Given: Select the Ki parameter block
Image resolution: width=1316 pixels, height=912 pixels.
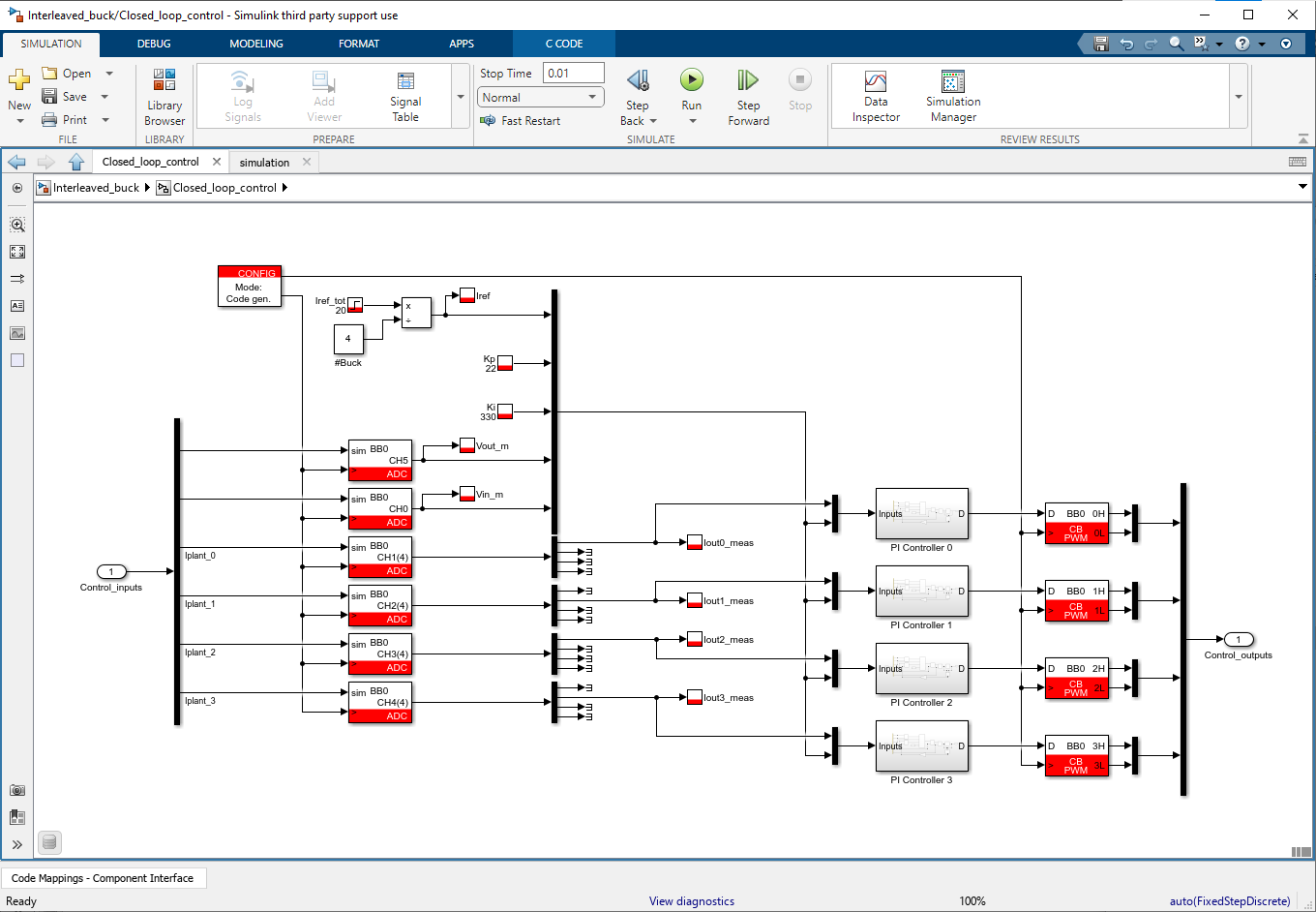Looking at the screenshot, I should pyautogui.click(x=505, y=411).
